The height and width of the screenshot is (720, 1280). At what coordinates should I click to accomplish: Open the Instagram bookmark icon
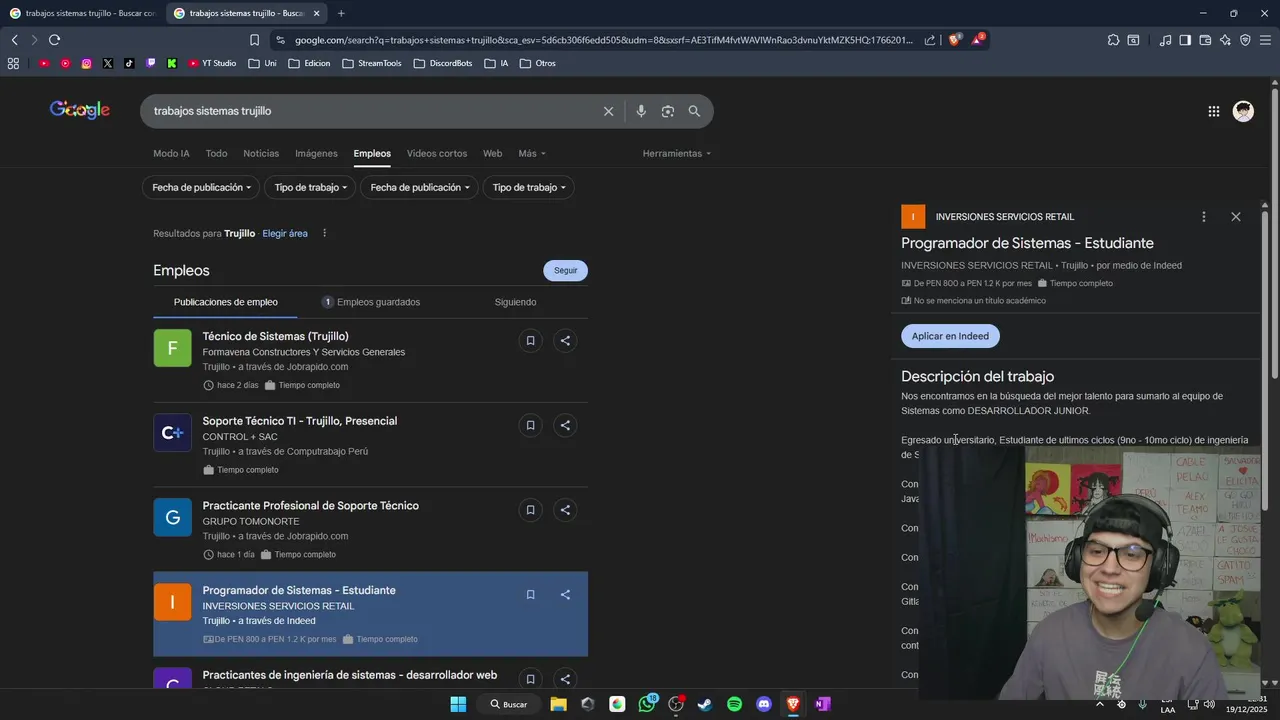pyautogui.click(x=86, y=63)
